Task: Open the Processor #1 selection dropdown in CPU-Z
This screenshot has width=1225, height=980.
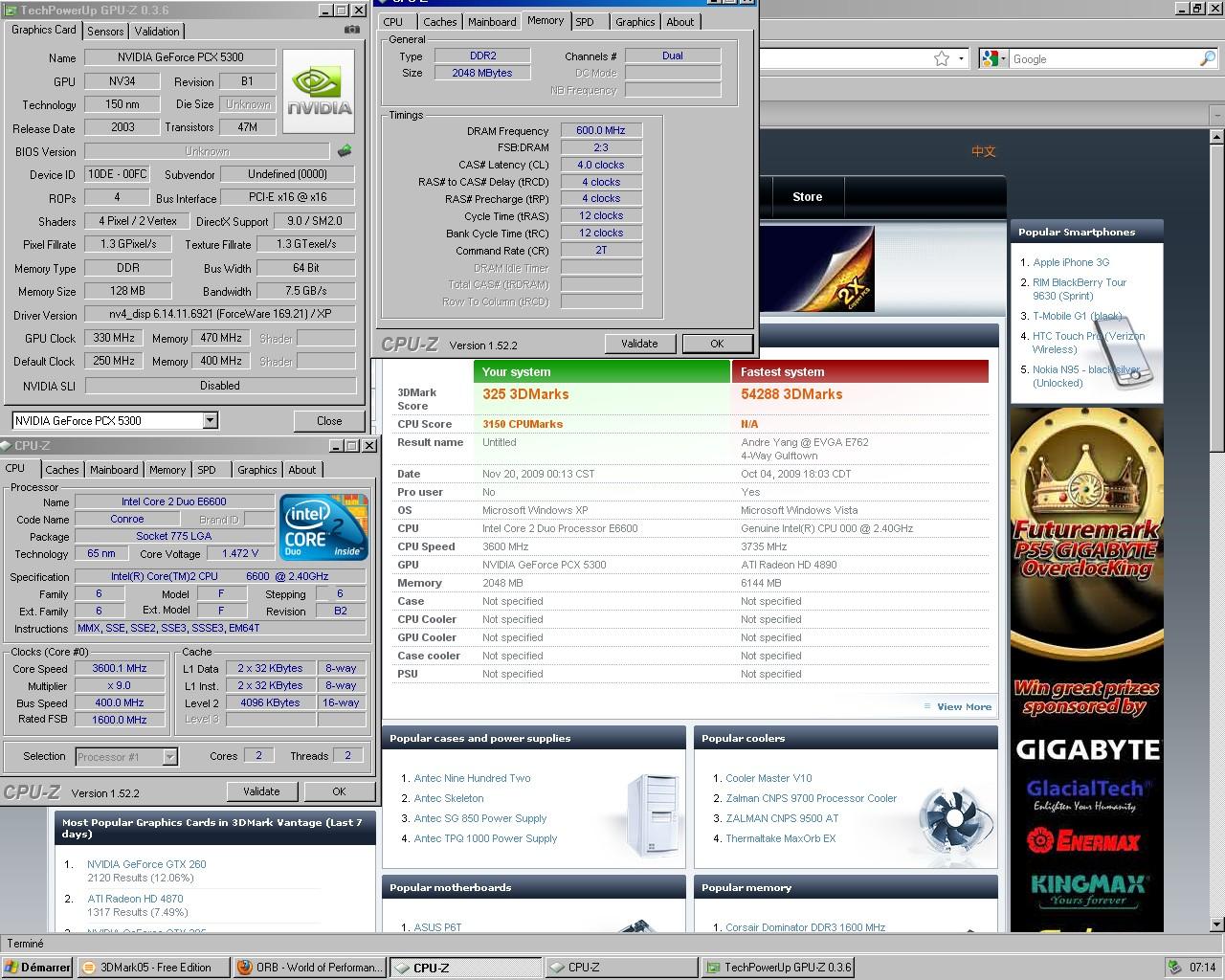Action: [169, 757]
